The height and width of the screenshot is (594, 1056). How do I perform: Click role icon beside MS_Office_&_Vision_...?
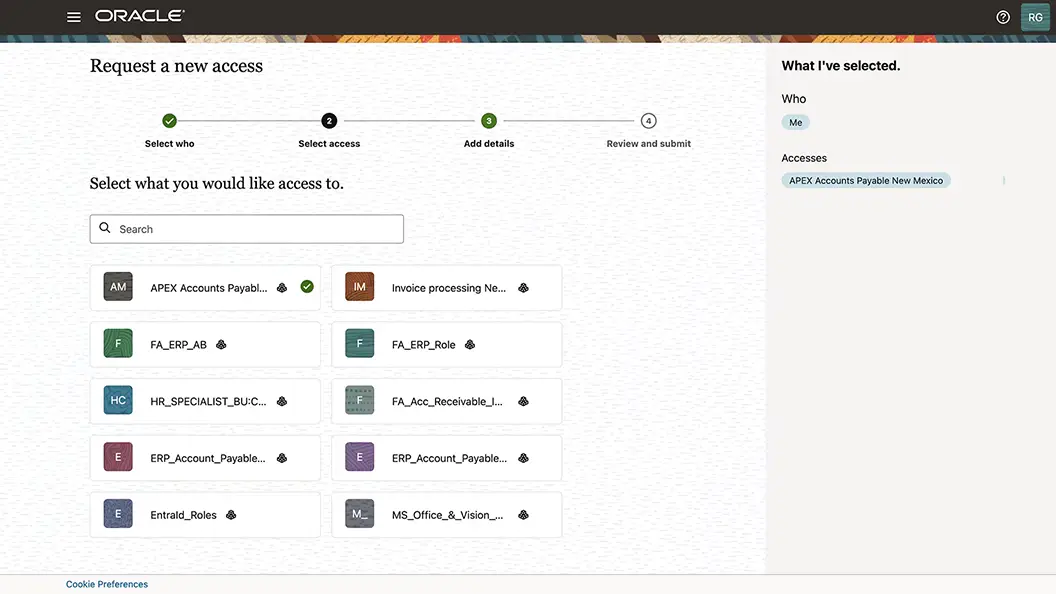tap(523, 515)
